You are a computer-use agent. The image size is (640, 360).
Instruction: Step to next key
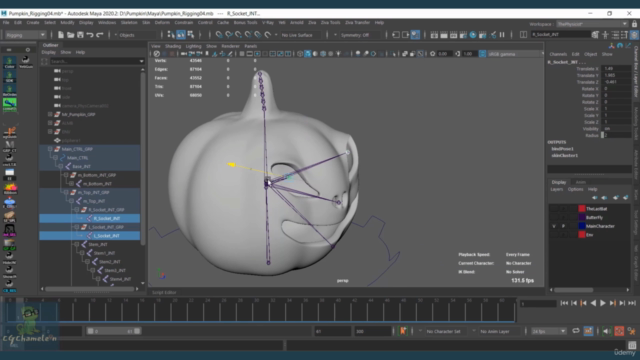tap(613, 303)
